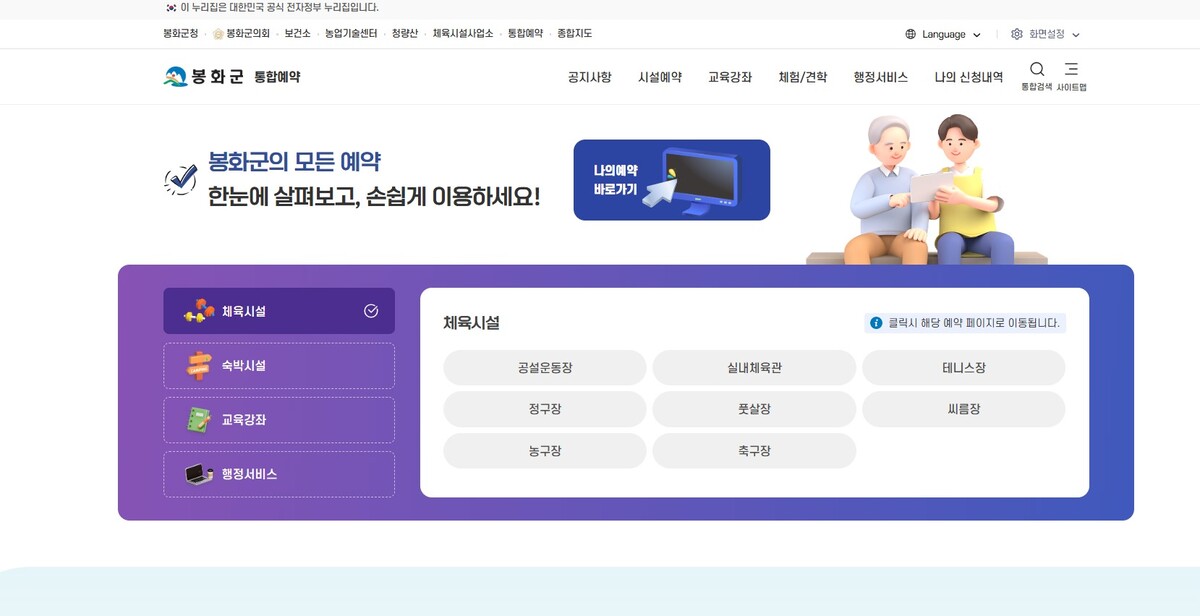Screen dimensions: 1200x616
Task: Click the signpost icon for 숙박시설
Action: [199, 366]
